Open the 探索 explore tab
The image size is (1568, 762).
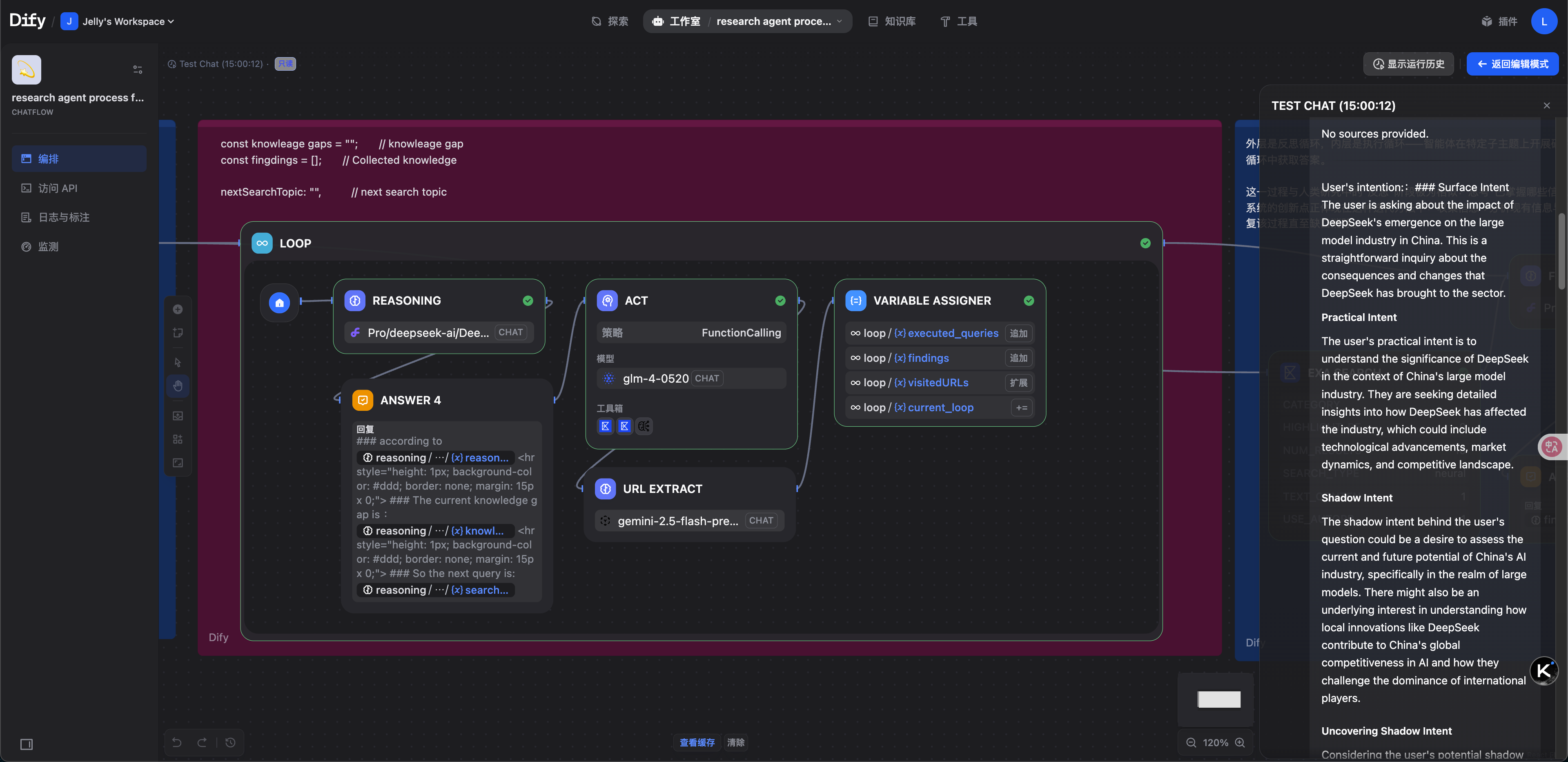coord(610,21)
